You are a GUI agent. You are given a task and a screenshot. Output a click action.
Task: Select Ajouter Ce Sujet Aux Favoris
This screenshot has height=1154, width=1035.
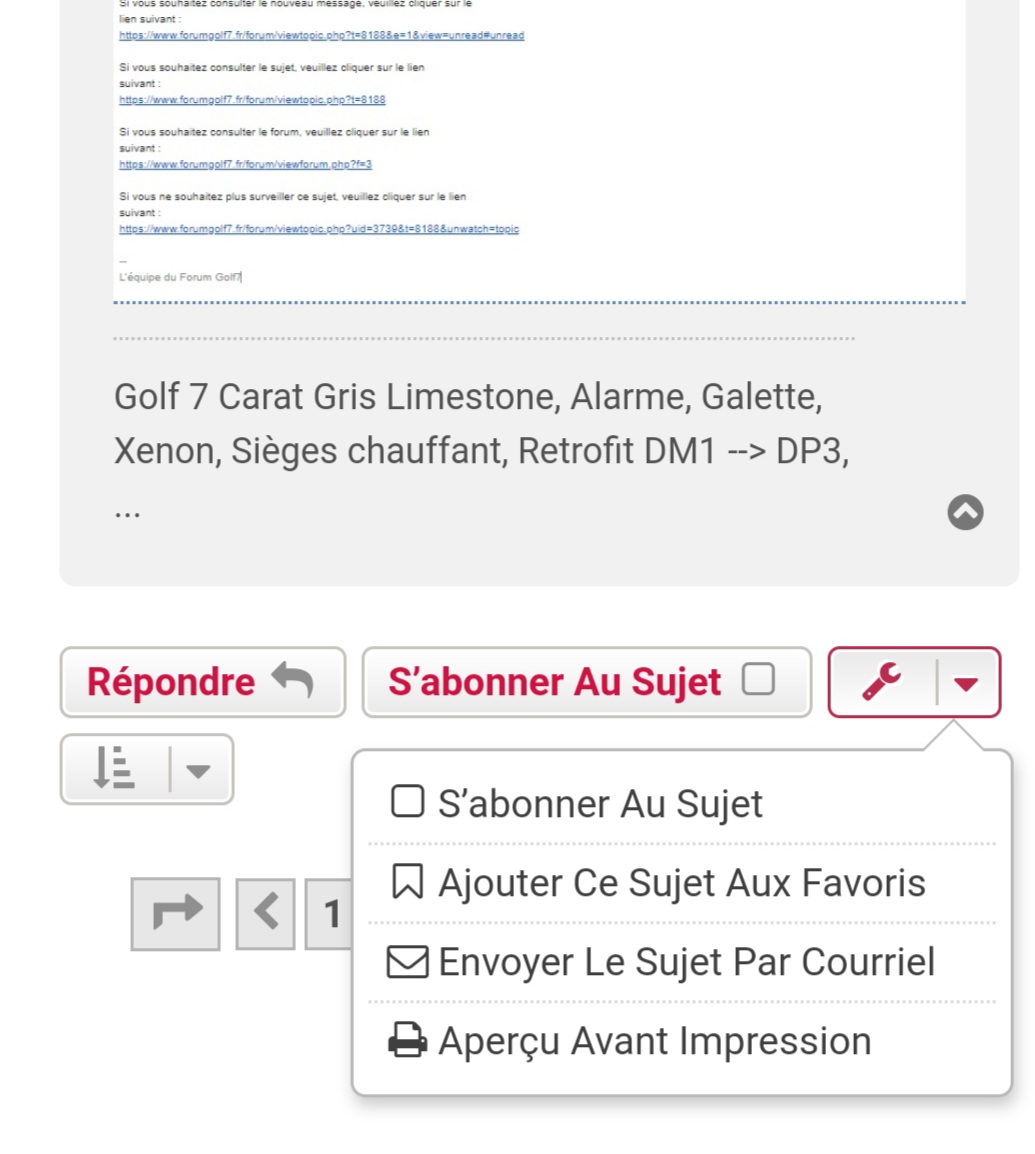681,882
